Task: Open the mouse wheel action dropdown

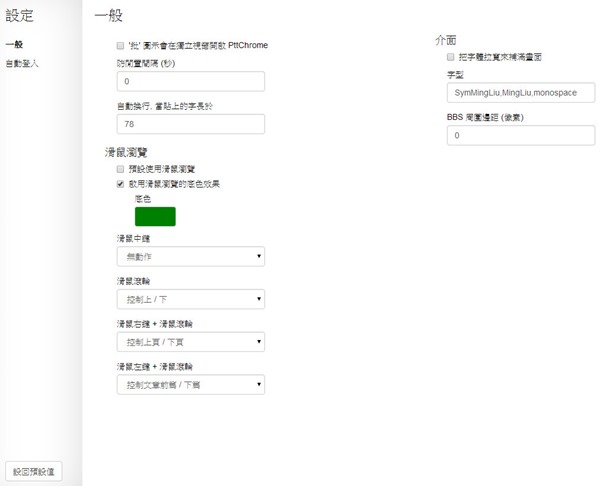Action: [x=190, y=299]
